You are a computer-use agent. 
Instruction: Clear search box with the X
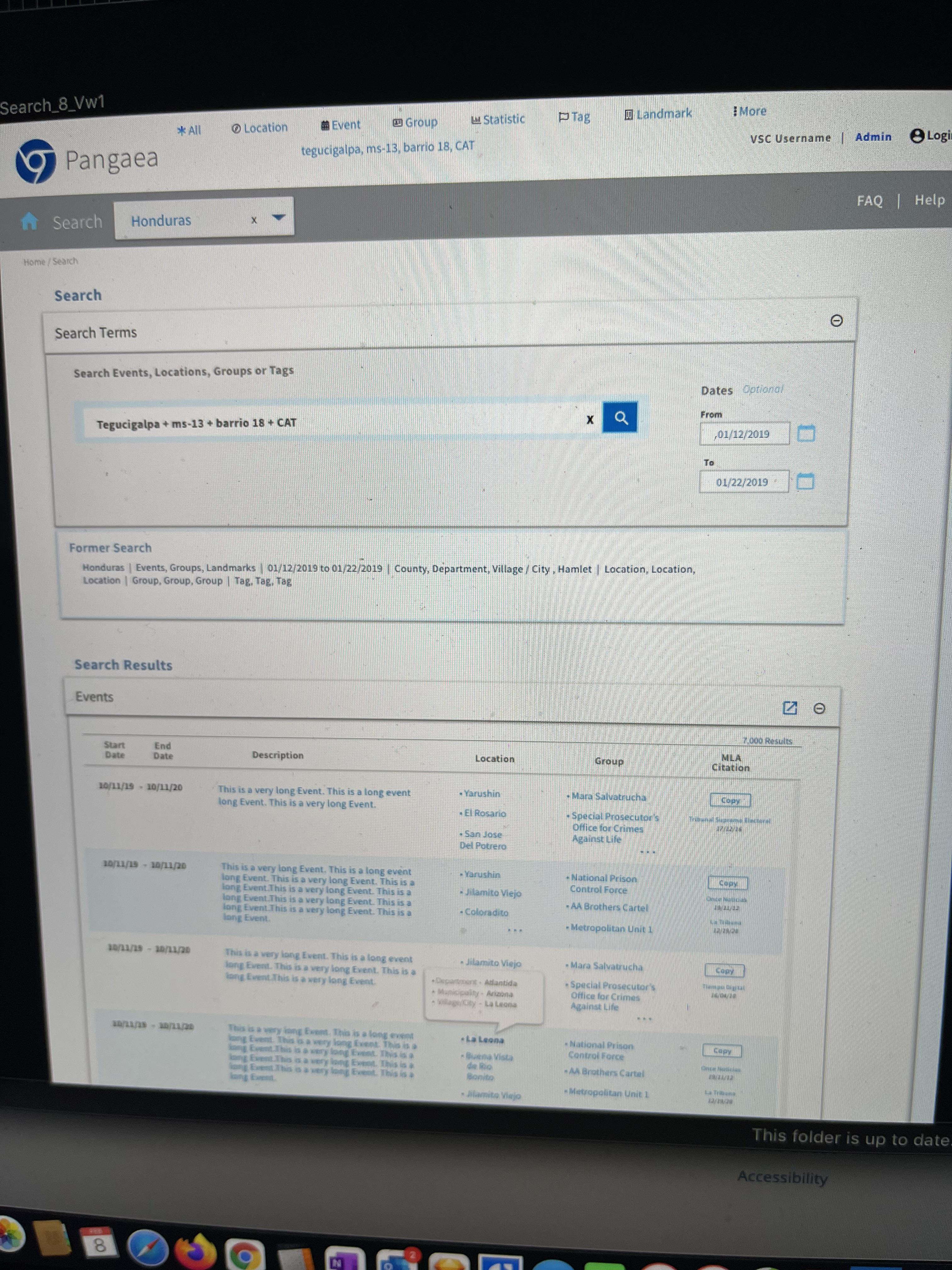(589, 420)
